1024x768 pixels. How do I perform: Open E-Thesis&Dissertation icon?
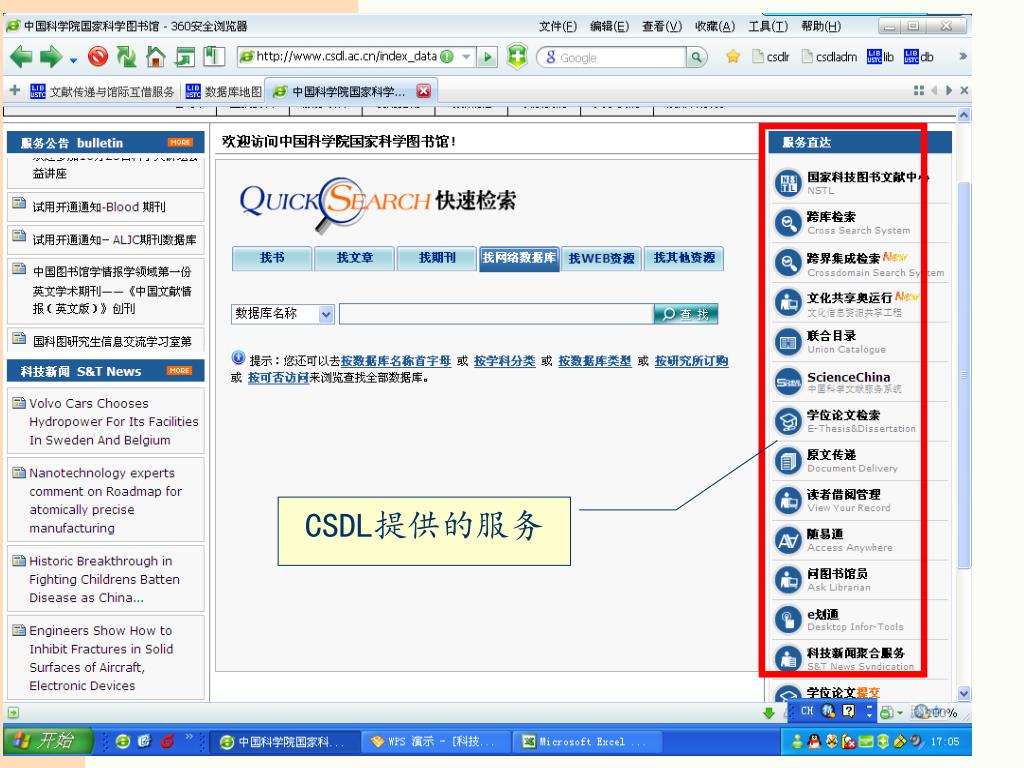point(788,421)
